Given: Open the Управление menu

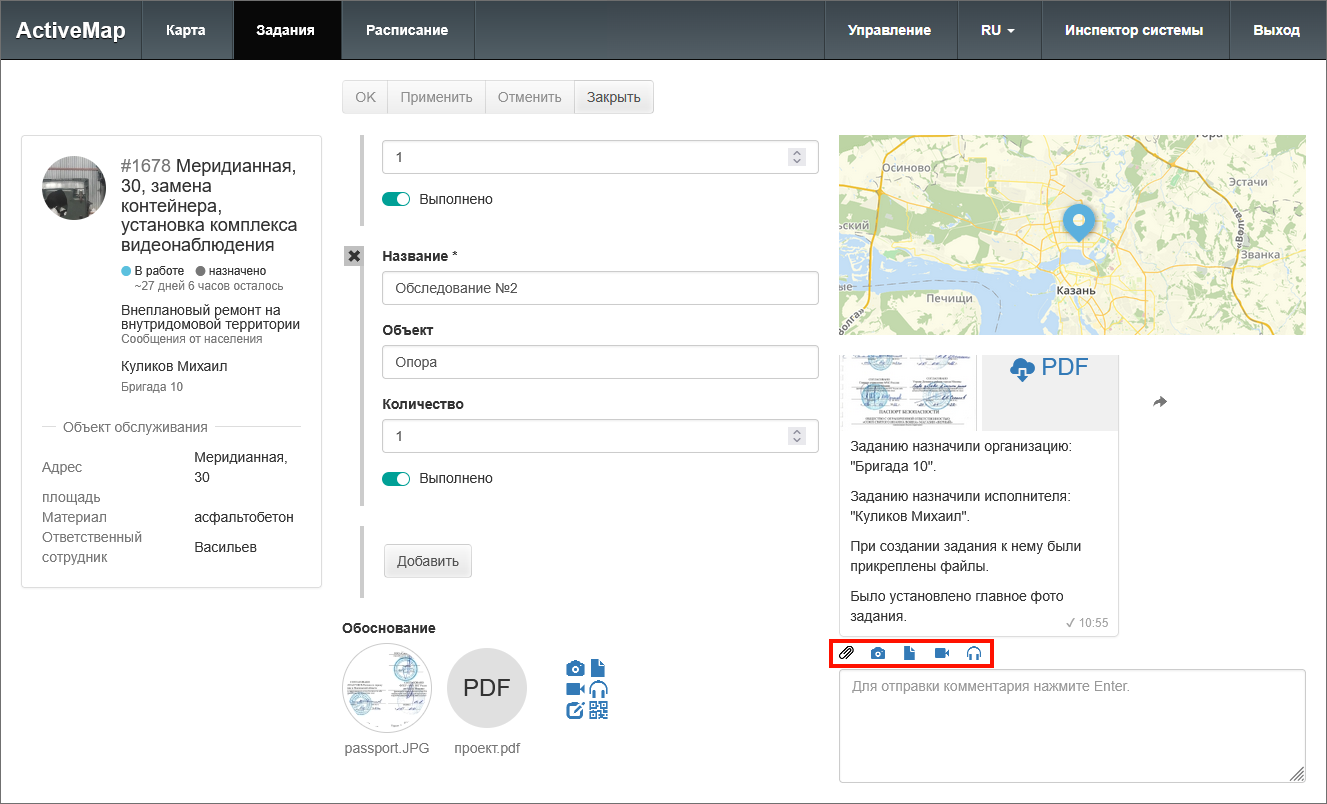Looking at the screenshot, I should click(x=889, y=30).
